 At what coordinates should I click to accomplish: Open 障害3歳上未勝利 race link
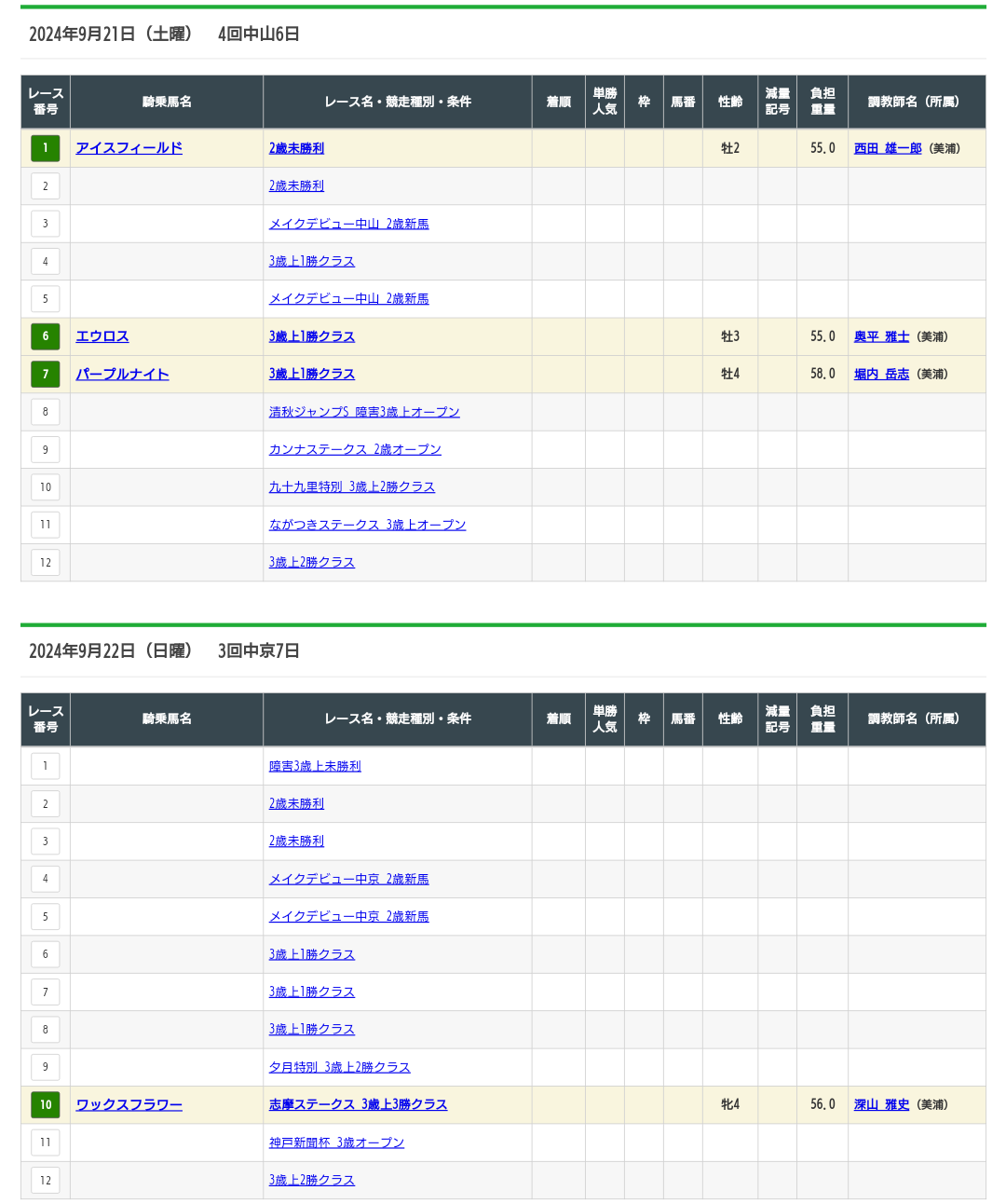(315, 766)
